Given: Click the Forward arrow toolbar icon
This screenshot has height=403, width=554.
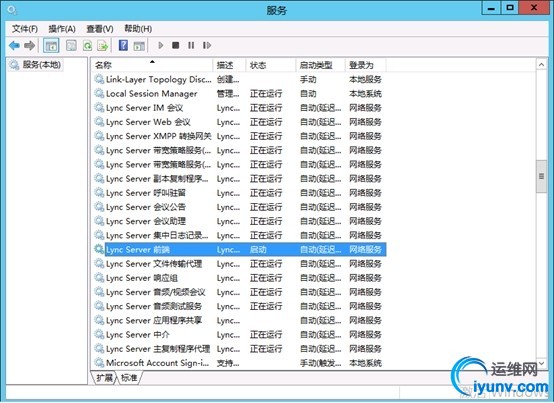Looking at the screenshot, I should (x=29, y=45).
